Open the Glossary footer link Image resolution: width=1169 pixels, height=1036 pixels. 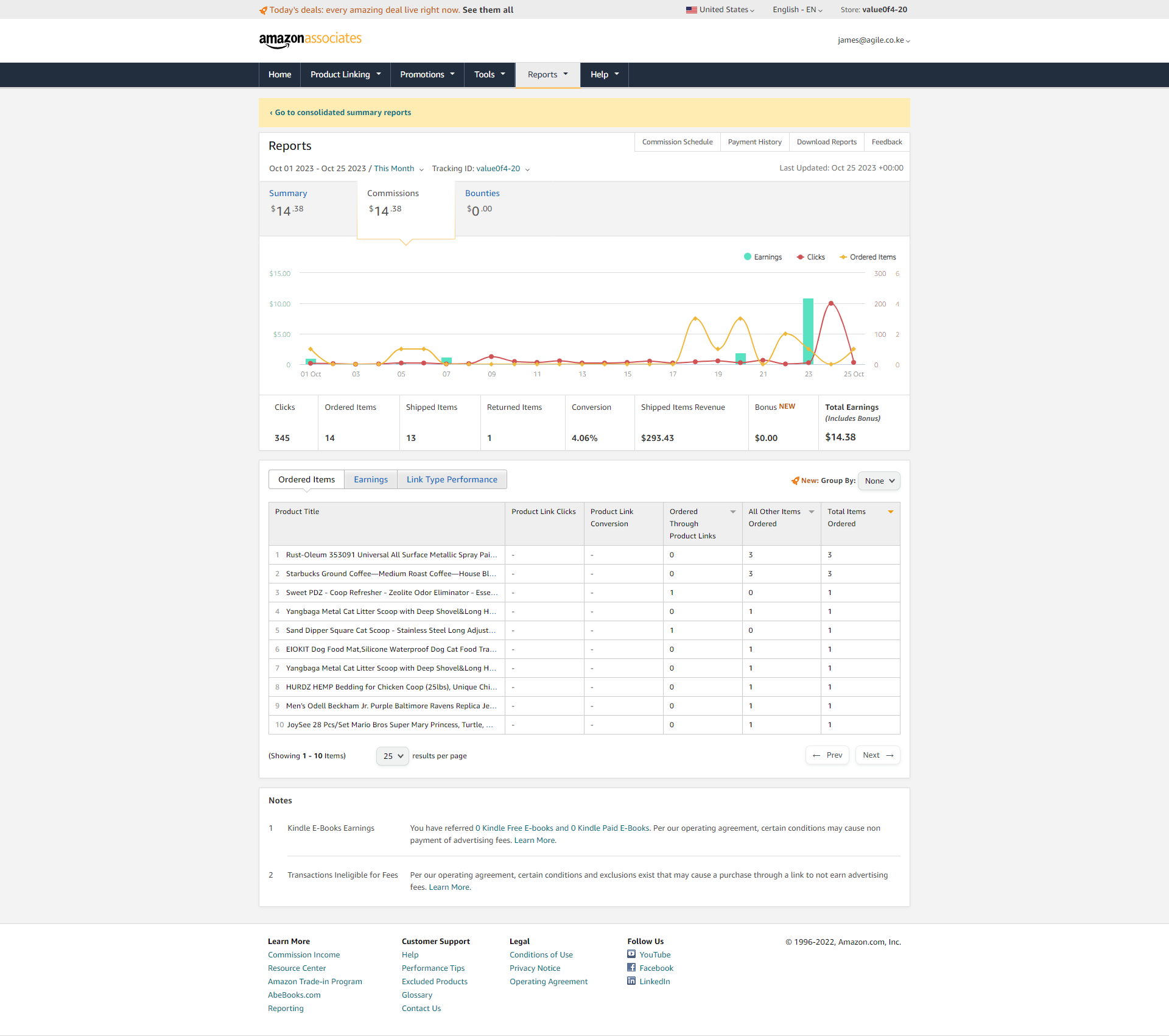pos(417,995)
